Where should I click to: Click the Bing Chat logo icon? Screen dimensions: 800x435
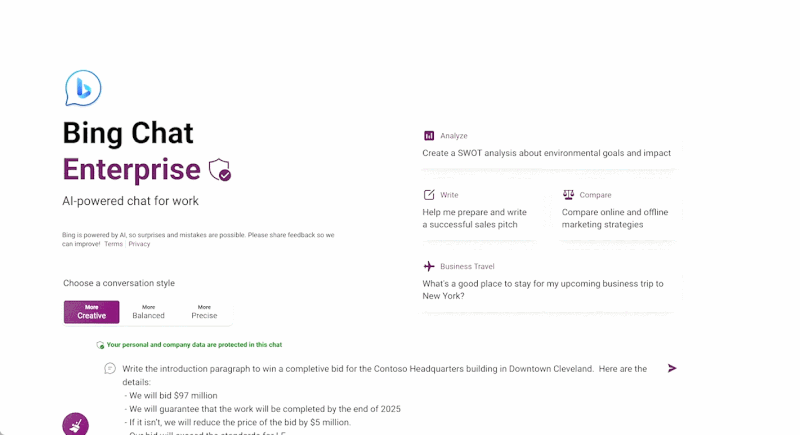[82, 89]
